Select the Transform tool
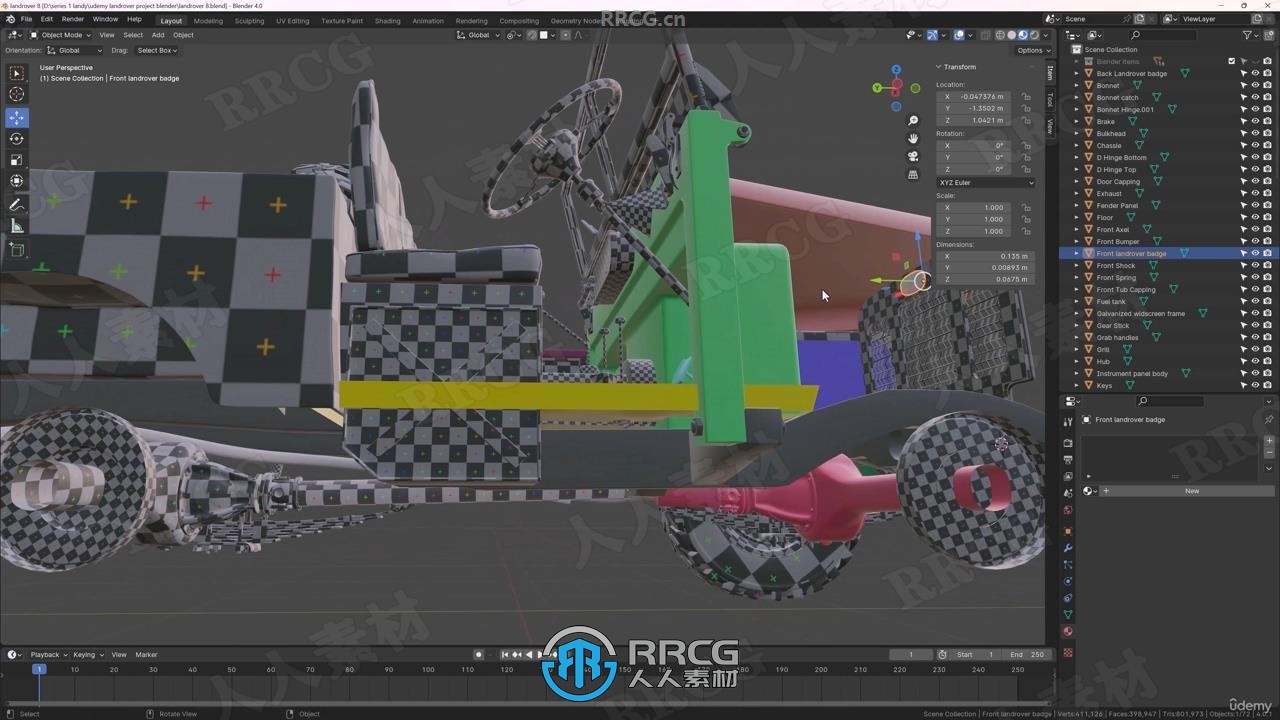 [16, 181]
